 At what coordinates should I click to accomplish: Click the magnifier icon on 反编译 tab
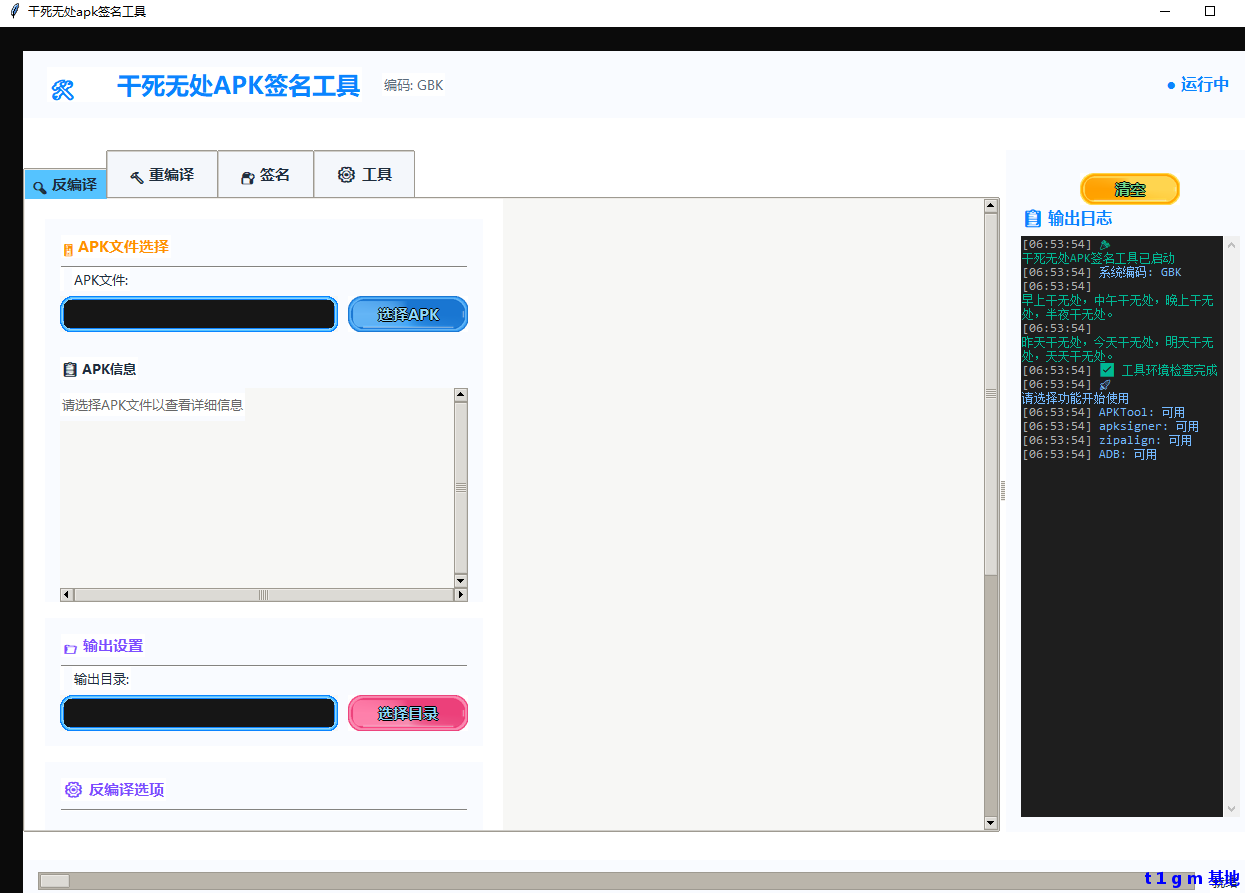point(40,186)
